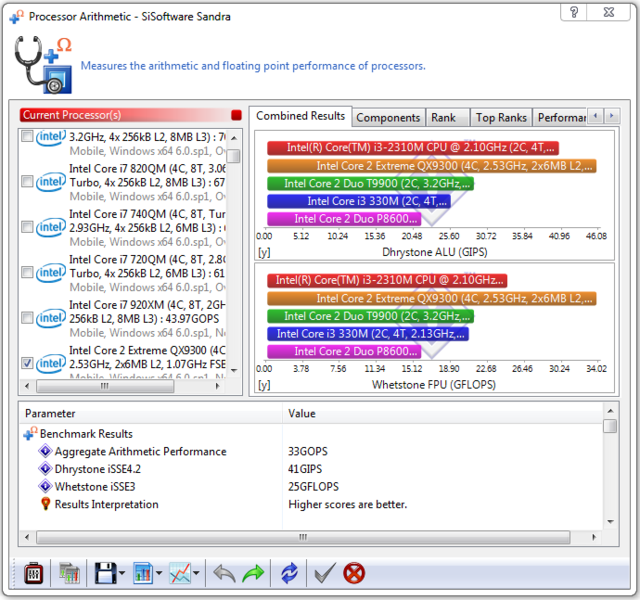Select the Dhrystone Core 2 Duo T9900 green bar
The image size is (640, 600).
pos(371,184)
